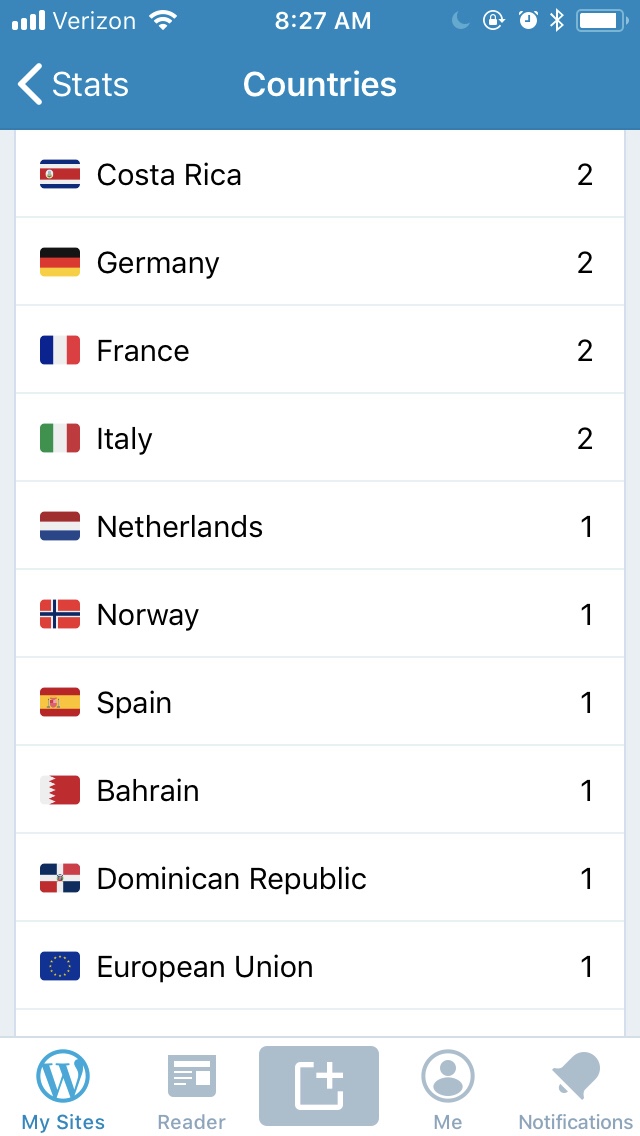The image size is (640, 1136).
Task: Tap the France flag icon
Action: click(60, 351)
